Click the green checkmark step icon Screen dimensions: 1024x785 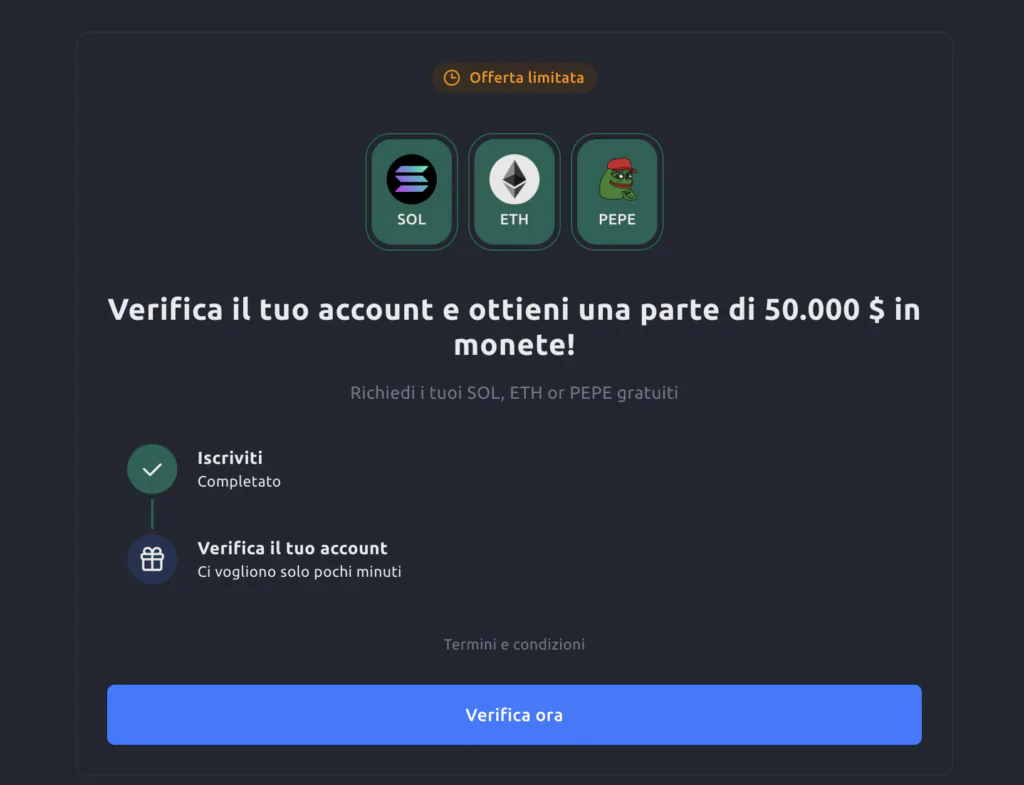tap(152, 469)
